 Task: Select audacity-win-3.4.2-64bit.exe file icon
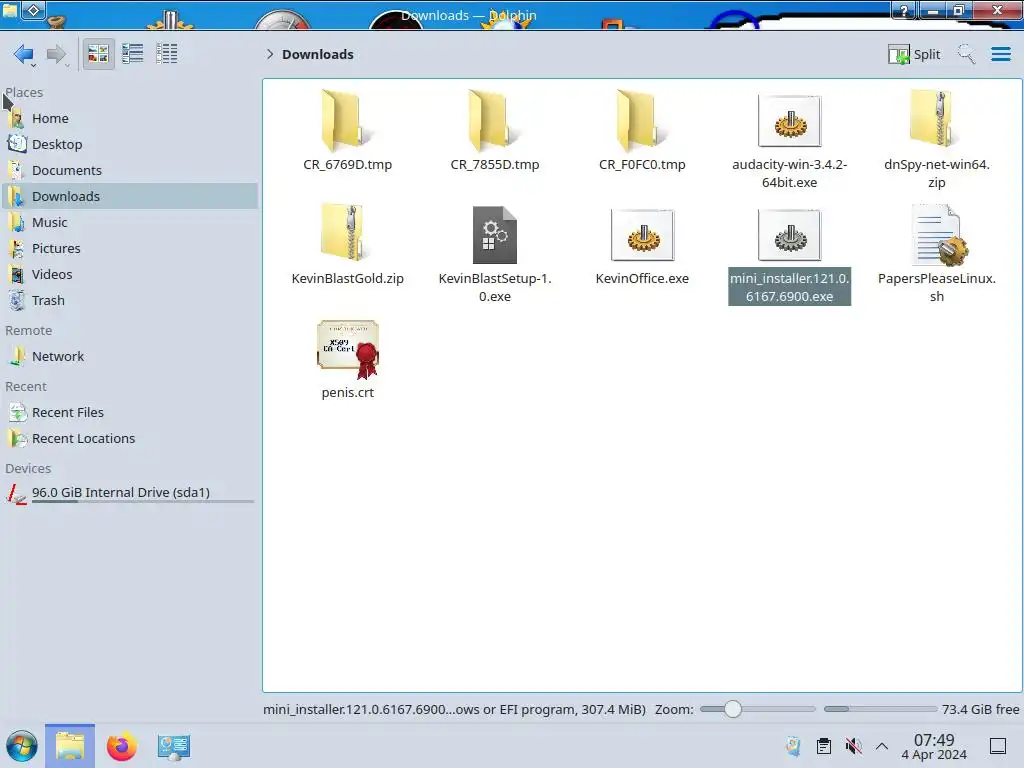pos(790,121)
